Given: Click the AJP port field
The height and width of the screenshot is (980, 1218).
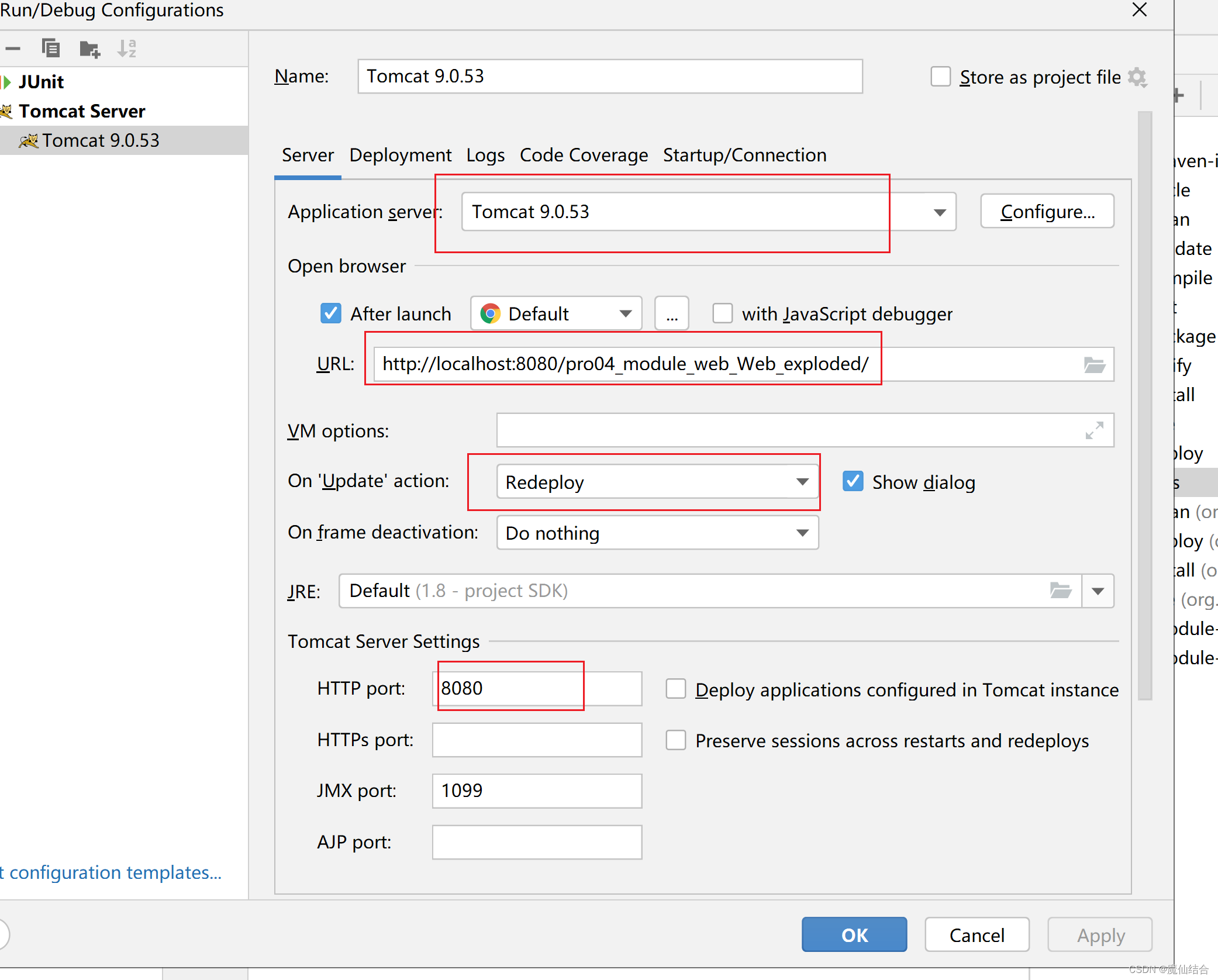Looking at the screenshot, I should (x=537, y=842).
